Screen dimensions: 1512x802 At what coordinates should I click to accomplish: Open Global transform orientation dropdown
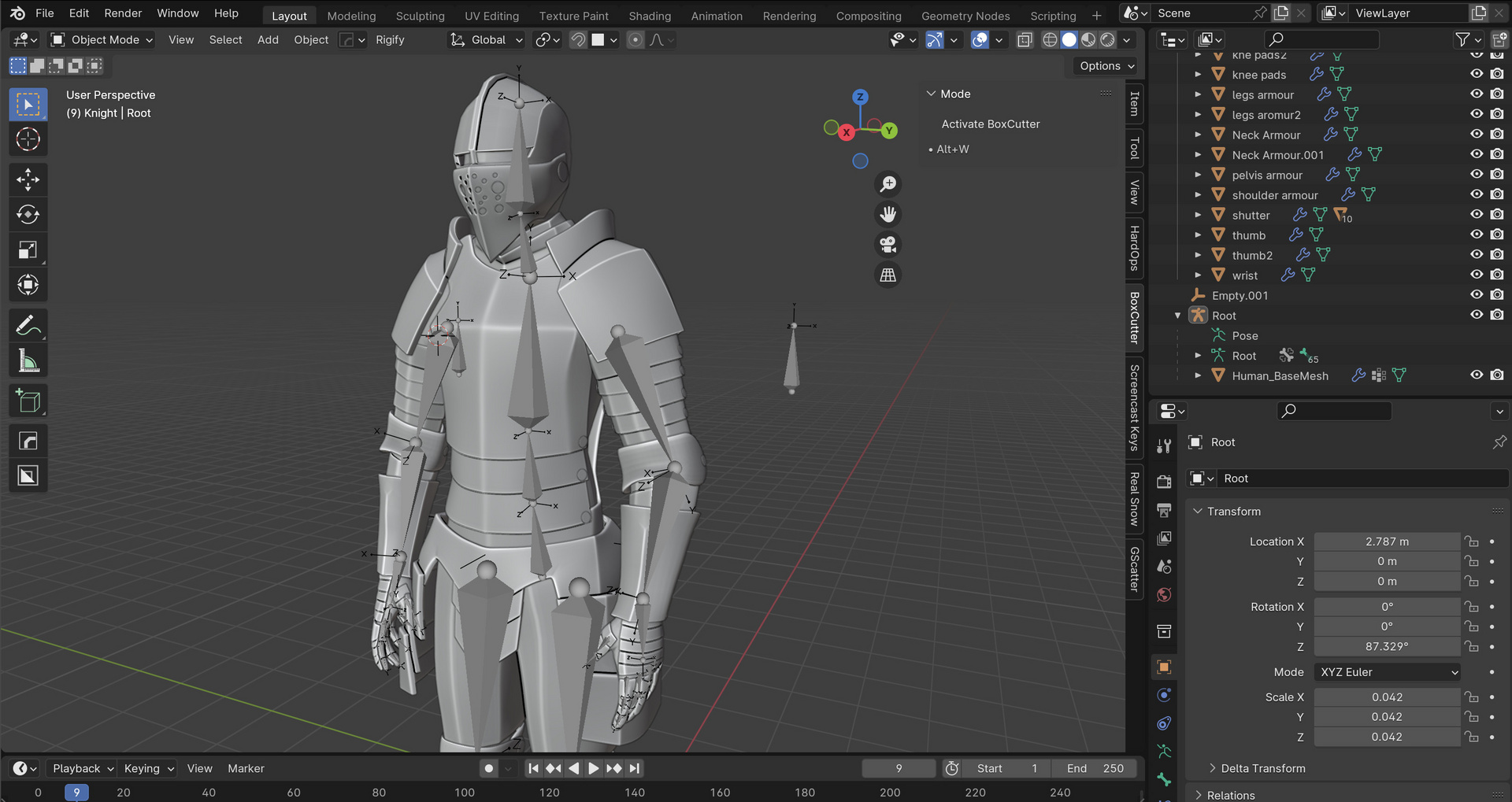pos(486,39)
